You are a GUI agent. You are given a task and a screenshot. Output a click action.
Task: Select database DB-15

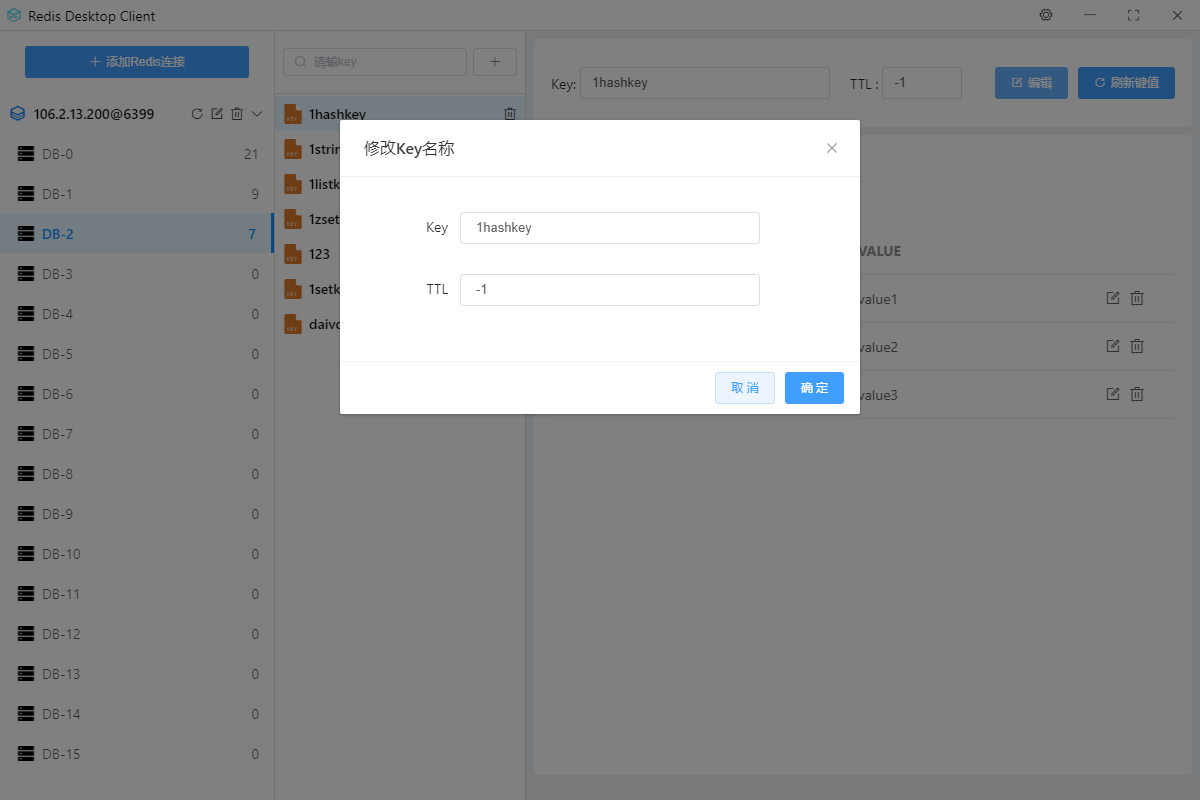click(137, 754)
